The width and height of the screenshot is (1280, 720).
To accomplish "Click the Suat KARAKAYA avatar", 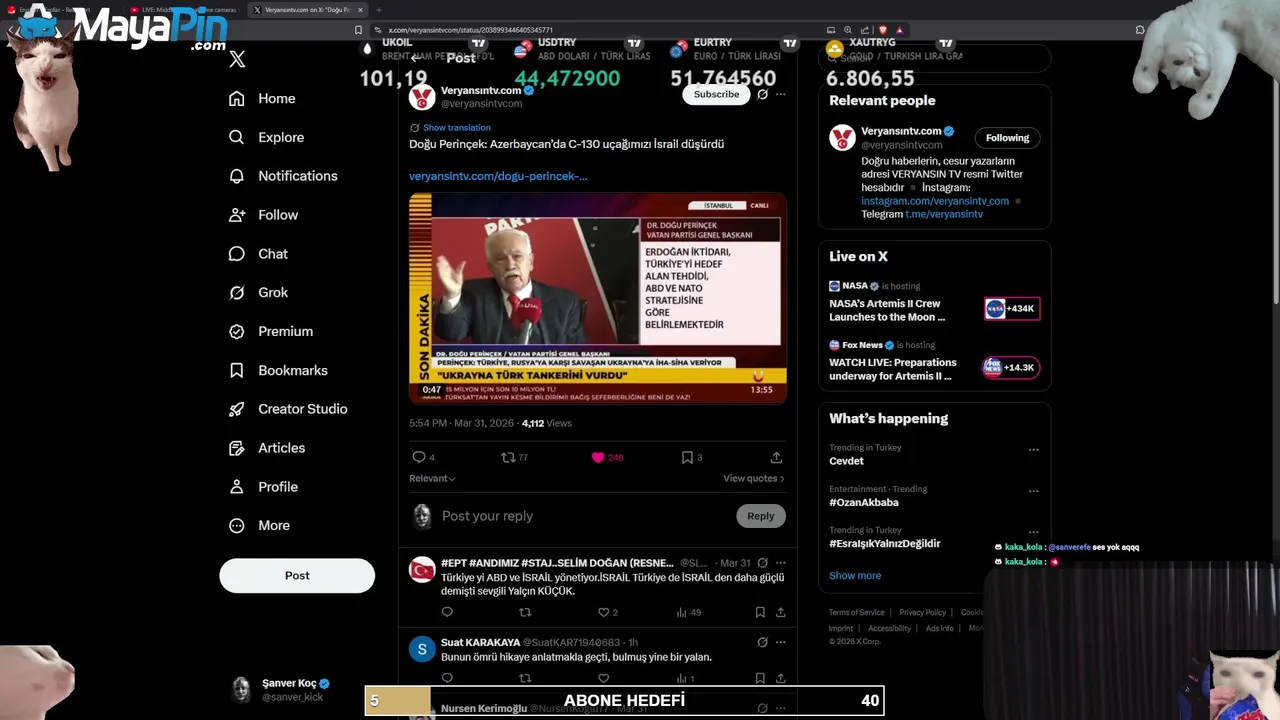I will click(x=422, y=650).
